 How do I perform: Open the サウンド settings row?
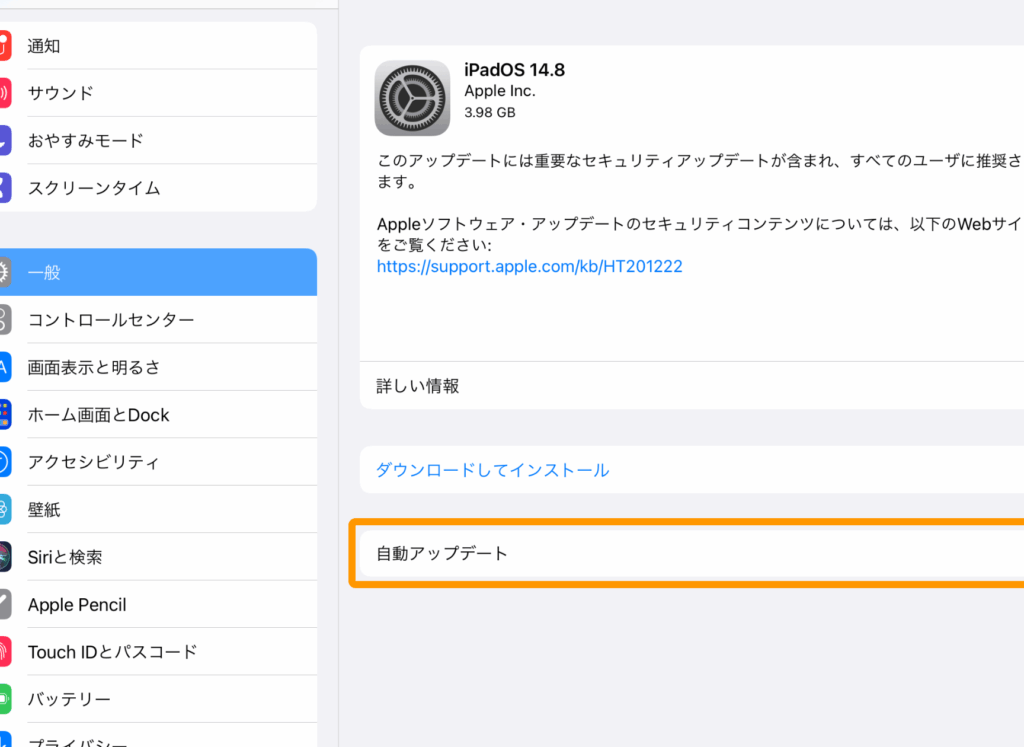(159, 93)
